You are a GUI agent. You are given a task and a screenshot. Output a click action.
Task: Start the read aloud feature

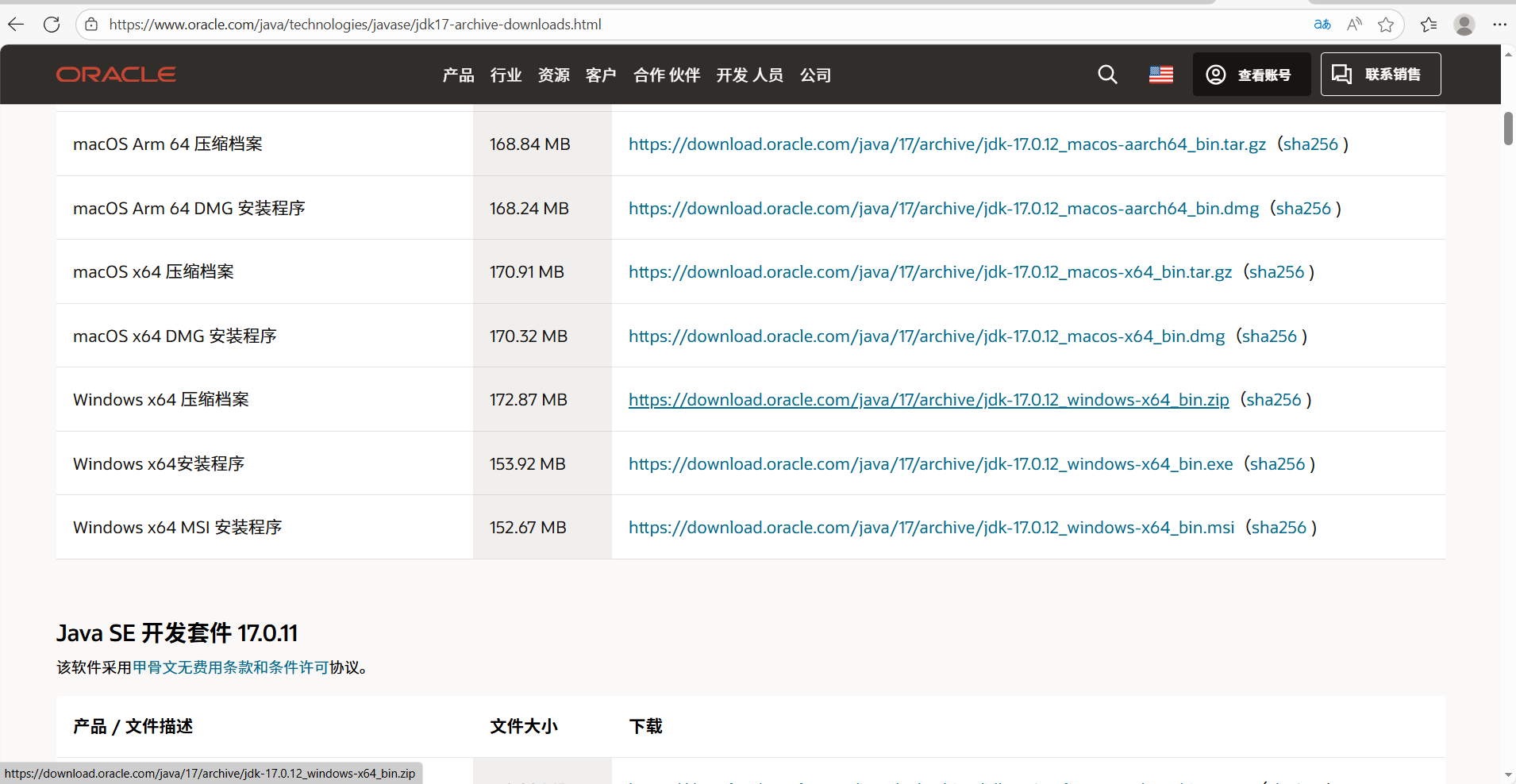pos(1354,25)
